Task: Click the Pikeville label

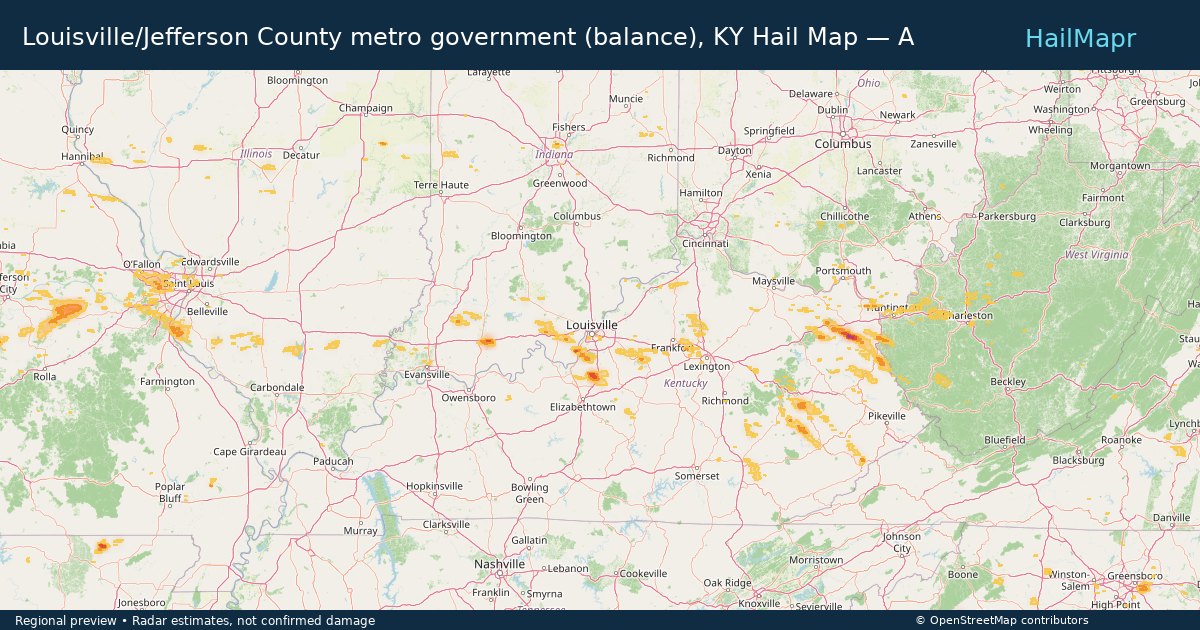Action: (886, 416)
